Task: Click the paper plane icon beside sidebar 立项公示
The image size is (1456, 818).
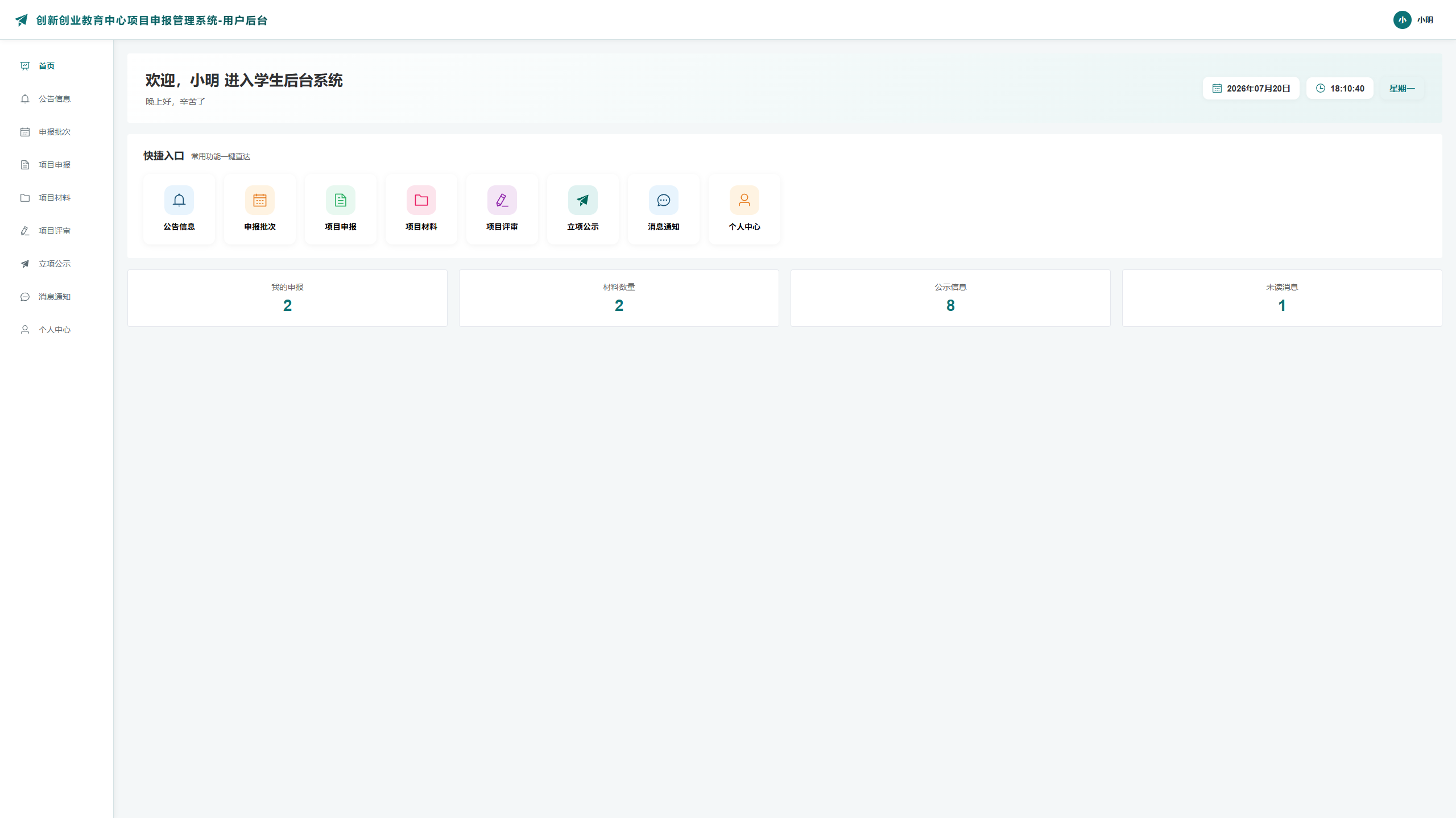Action: pos(25,264)
